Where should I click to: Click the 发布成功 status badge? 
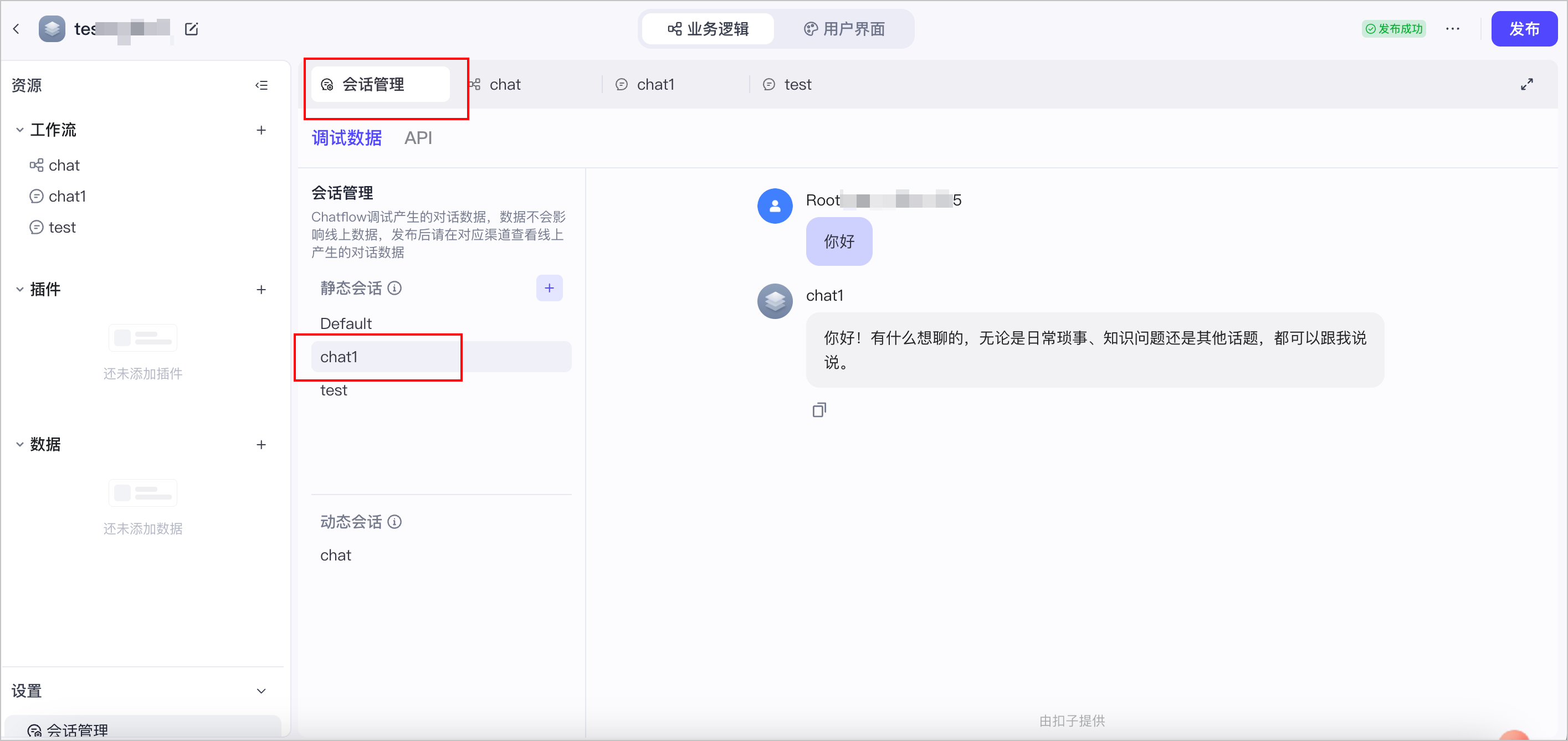pyautogui.click(x=1393, y=29)
